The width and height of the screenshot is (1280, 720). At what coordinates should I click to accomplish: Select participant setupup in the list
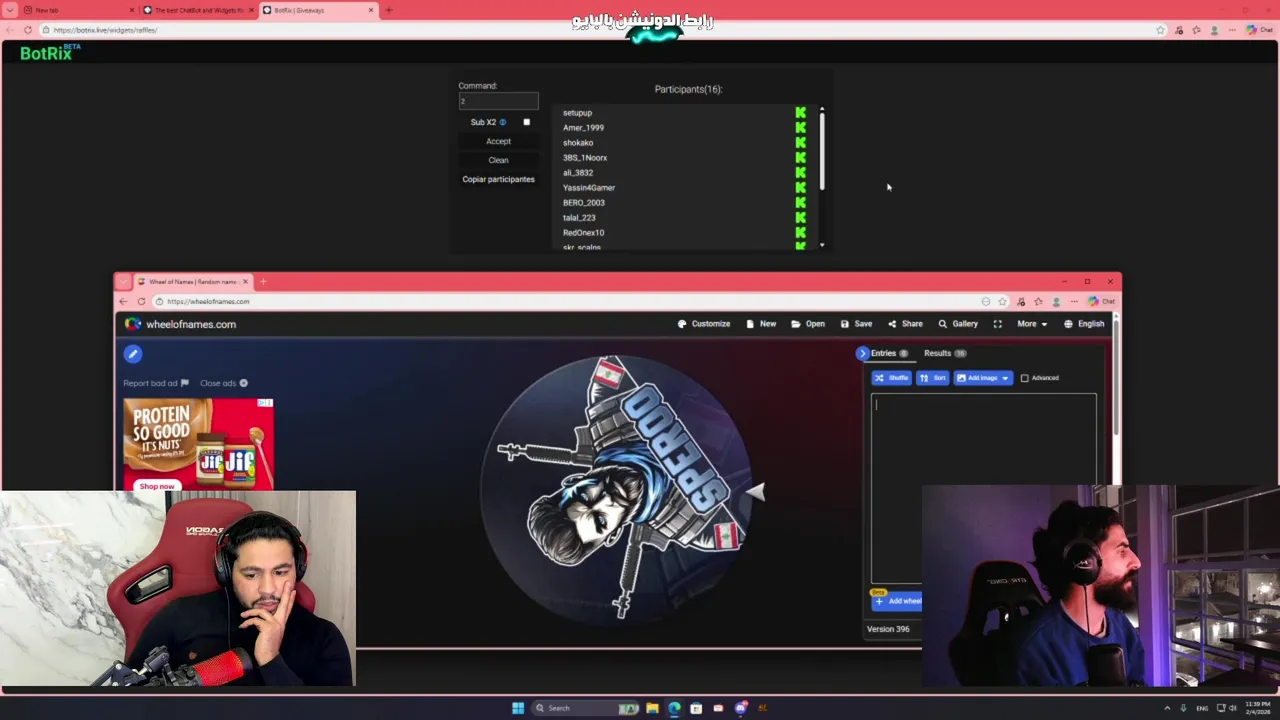tap(577, 113)
